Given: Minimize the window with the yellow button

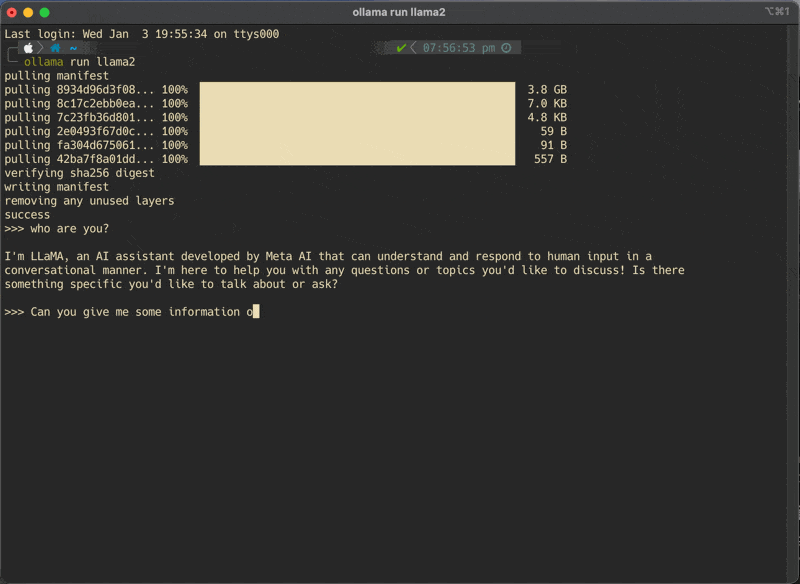Looking at the screenshot, I should pyautogui.click(x=28, y=12).
